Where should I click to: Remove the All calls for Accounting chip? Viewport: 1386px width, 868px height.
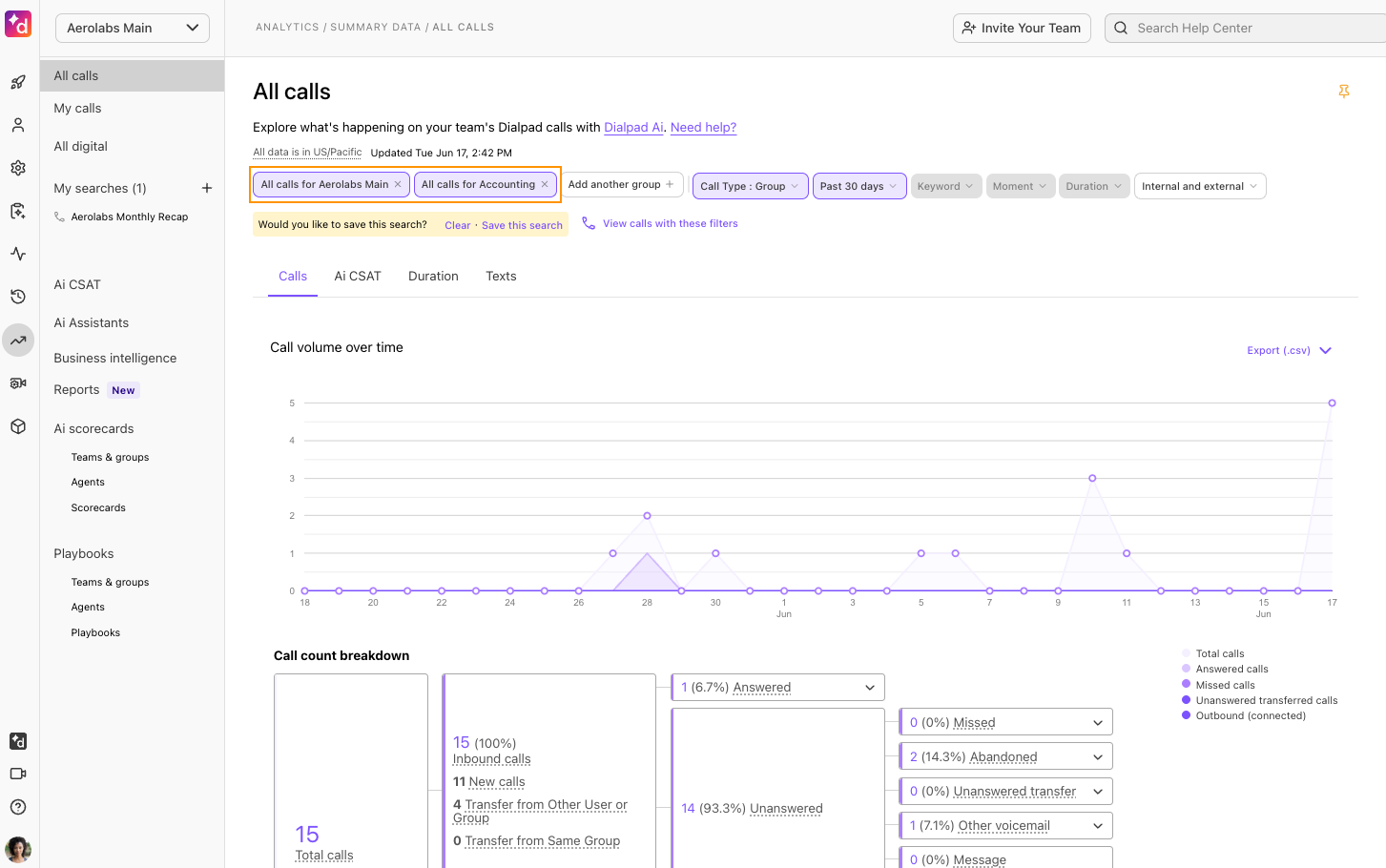point(545,184)
